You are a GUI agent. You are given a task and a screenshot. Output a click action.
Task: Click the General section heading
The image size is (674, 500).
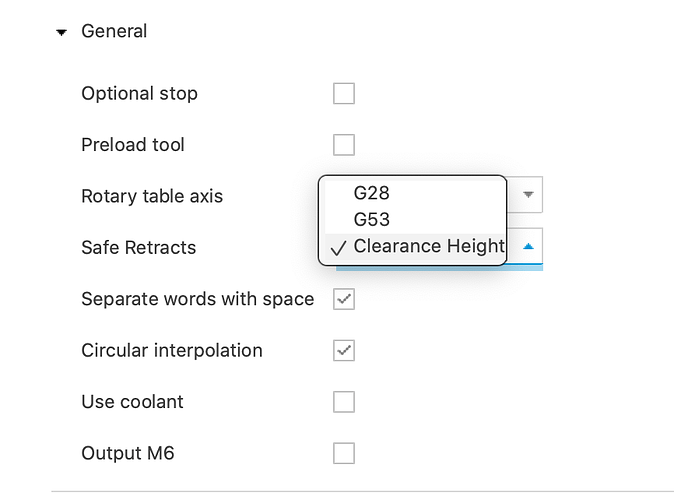pyautogui.click(x=114, y=31)
